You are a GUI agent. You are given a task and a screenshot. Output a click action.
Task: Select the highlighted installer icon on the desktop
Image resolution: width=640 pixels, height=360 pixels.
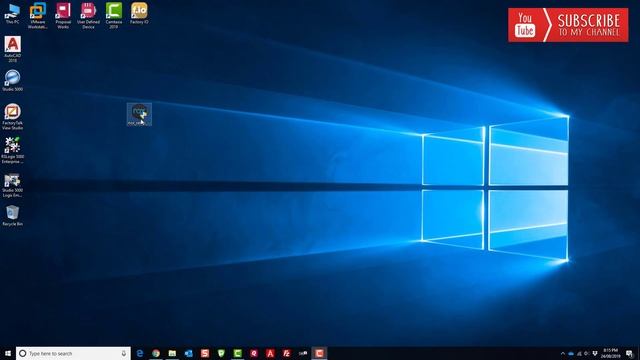[x=139, y=114]
